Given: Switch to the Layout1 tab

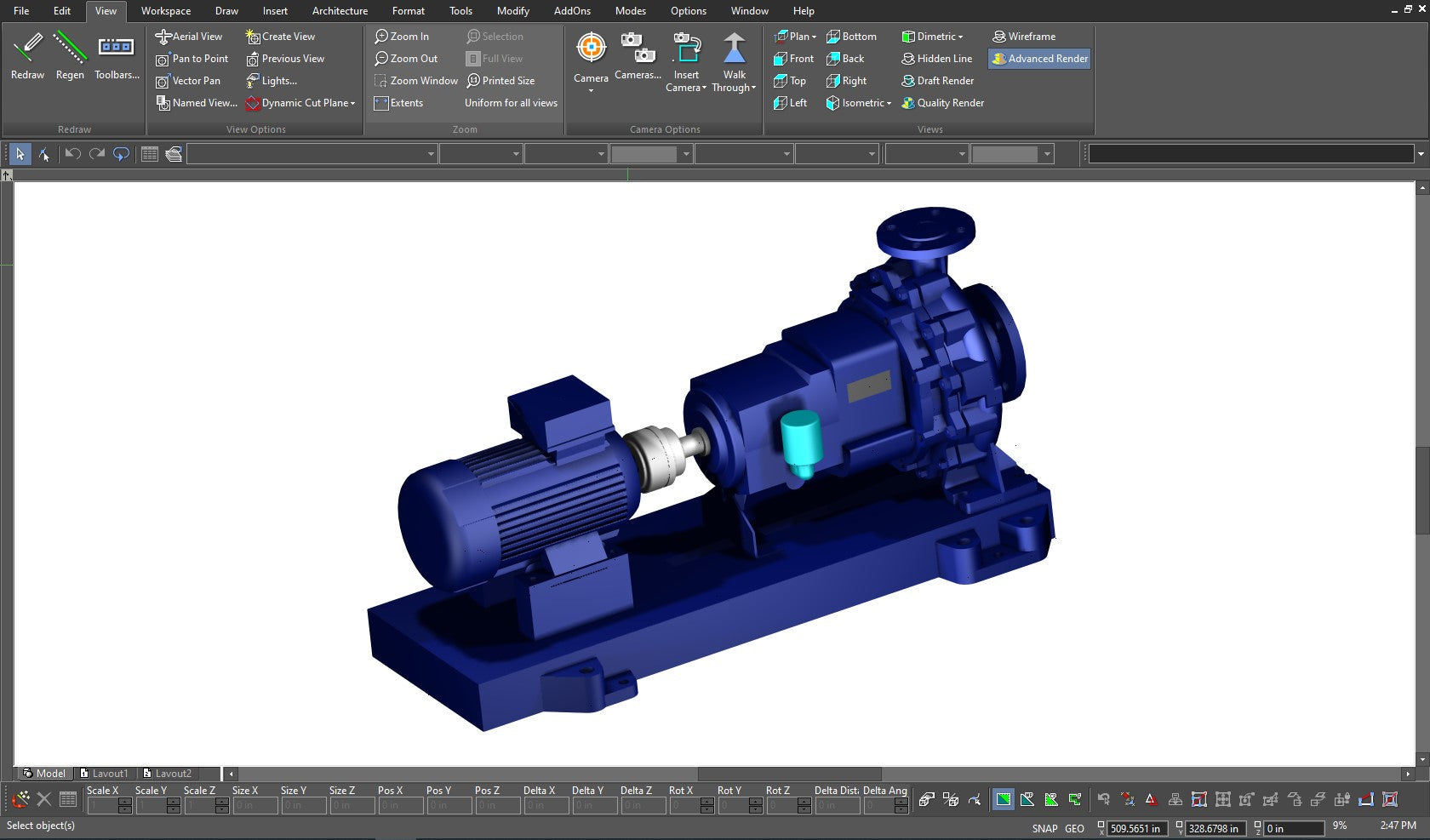Looking at the screenshot, I should pyautogui.click(x=104, y=774).
